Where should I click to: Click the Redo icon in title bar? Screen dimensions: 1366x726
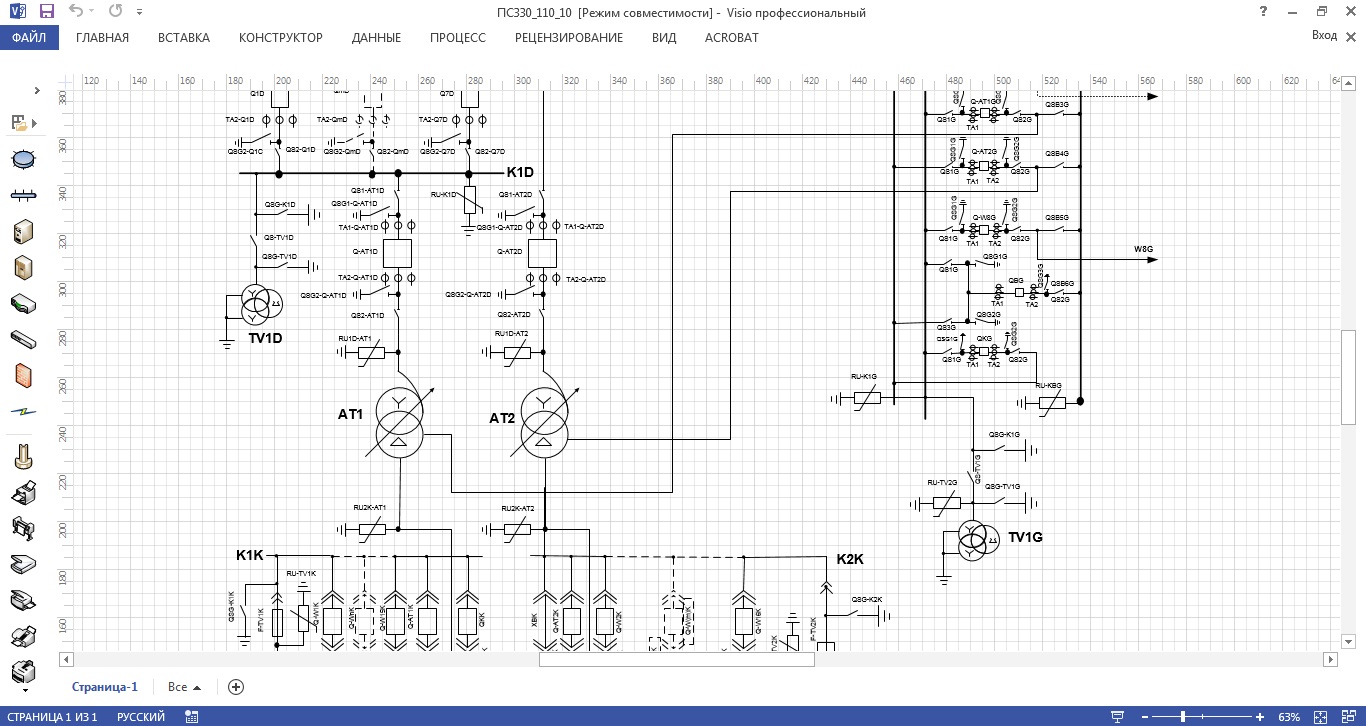pos(114,12)
